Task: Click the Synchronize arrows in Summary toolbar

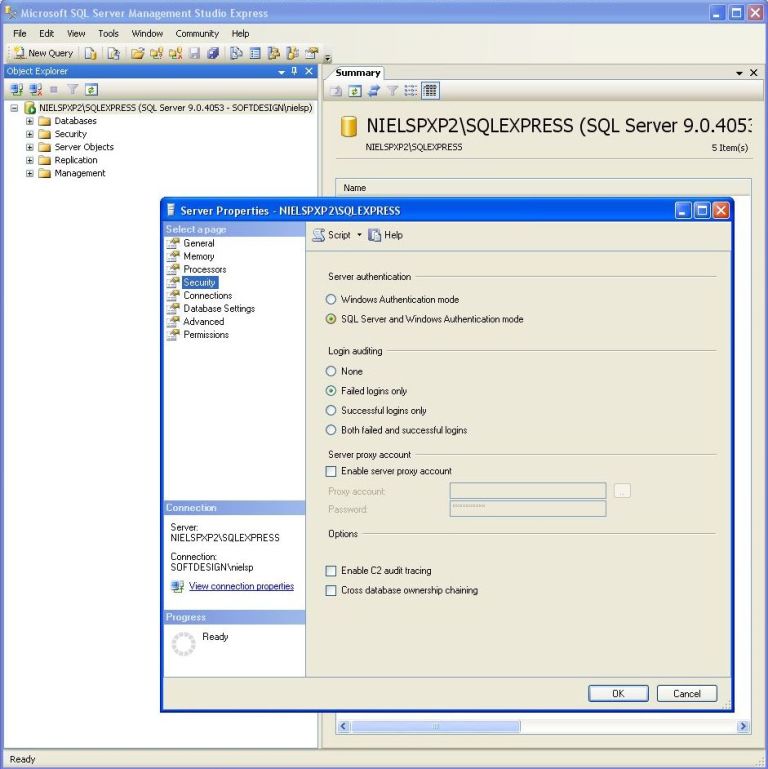Action: (x=374, y=91)
